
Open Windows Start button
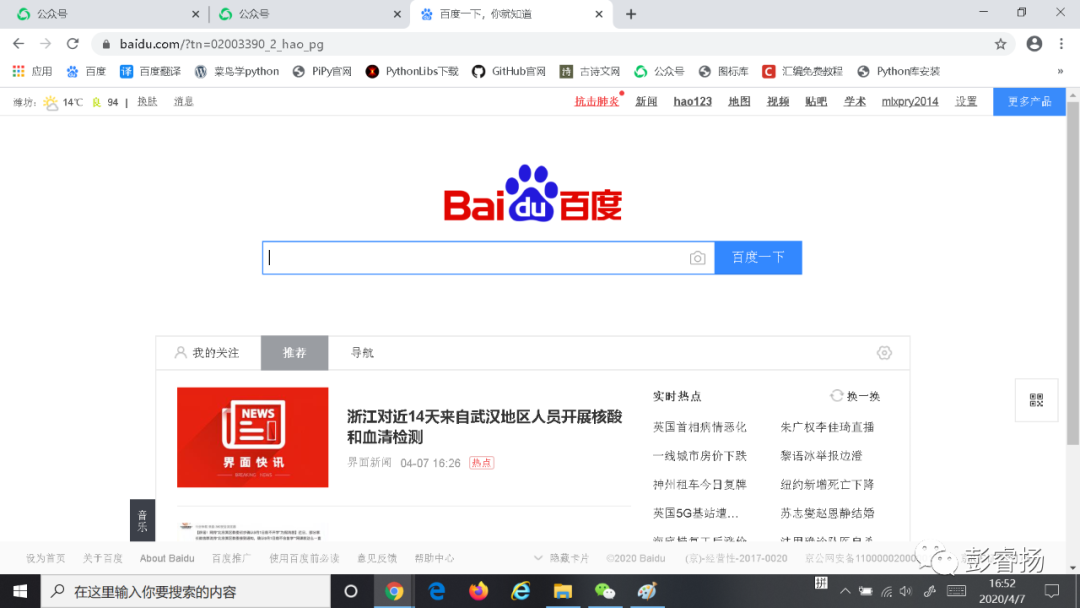(20, 591)
